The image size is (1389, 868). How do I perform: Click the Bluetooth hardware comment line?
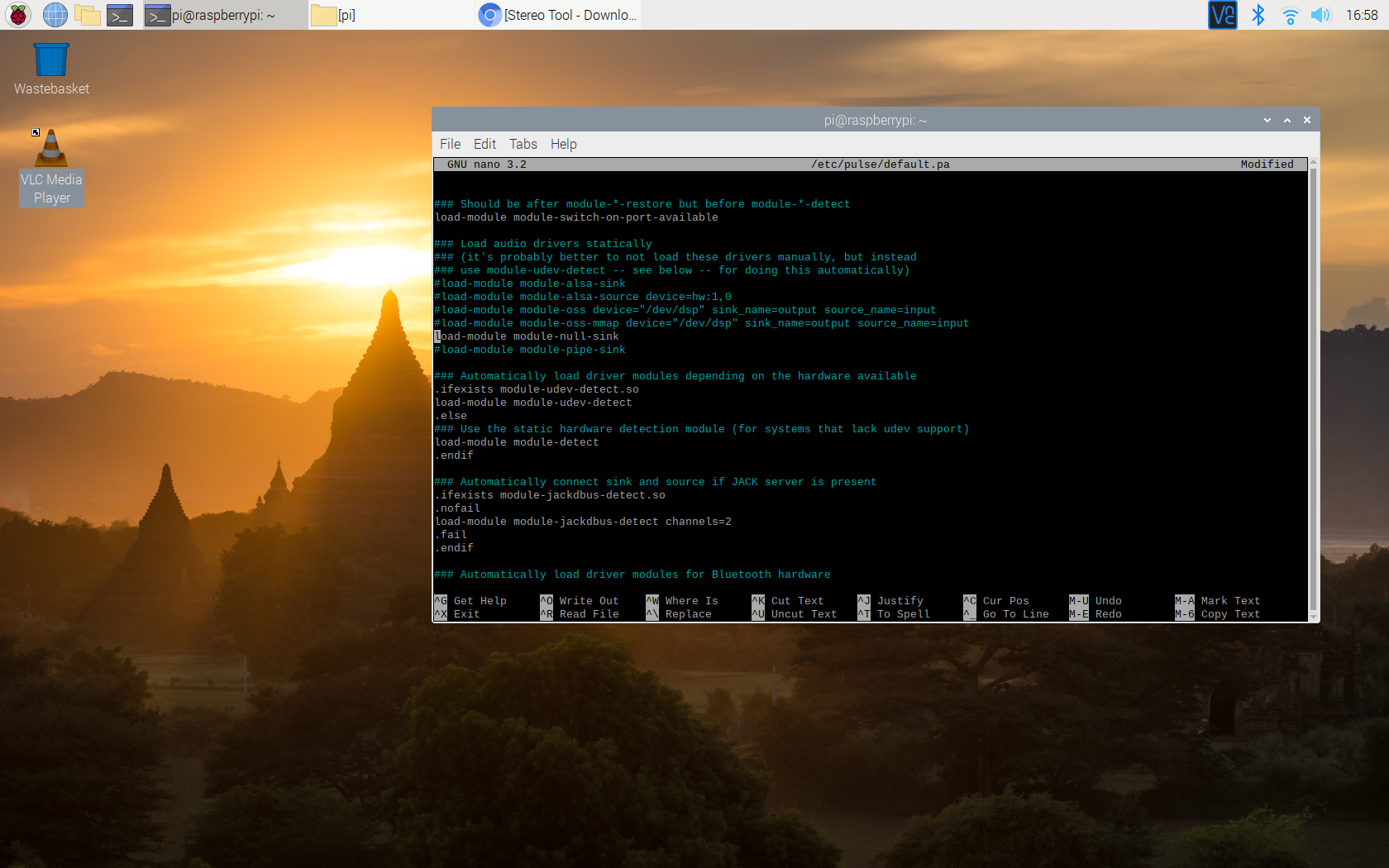coord(632,575)
